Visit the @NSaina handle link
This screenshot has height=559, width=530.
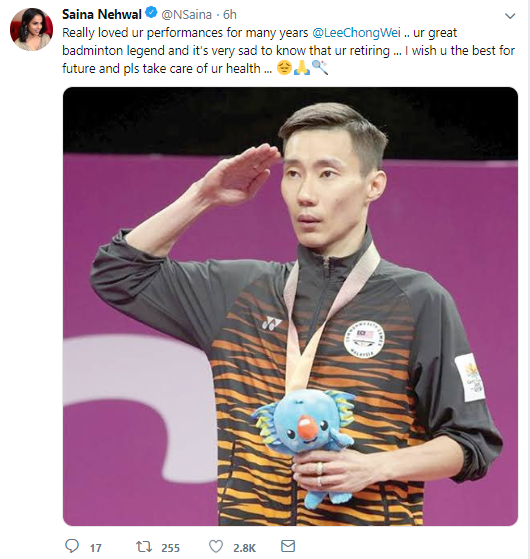(x=186, y=15)
